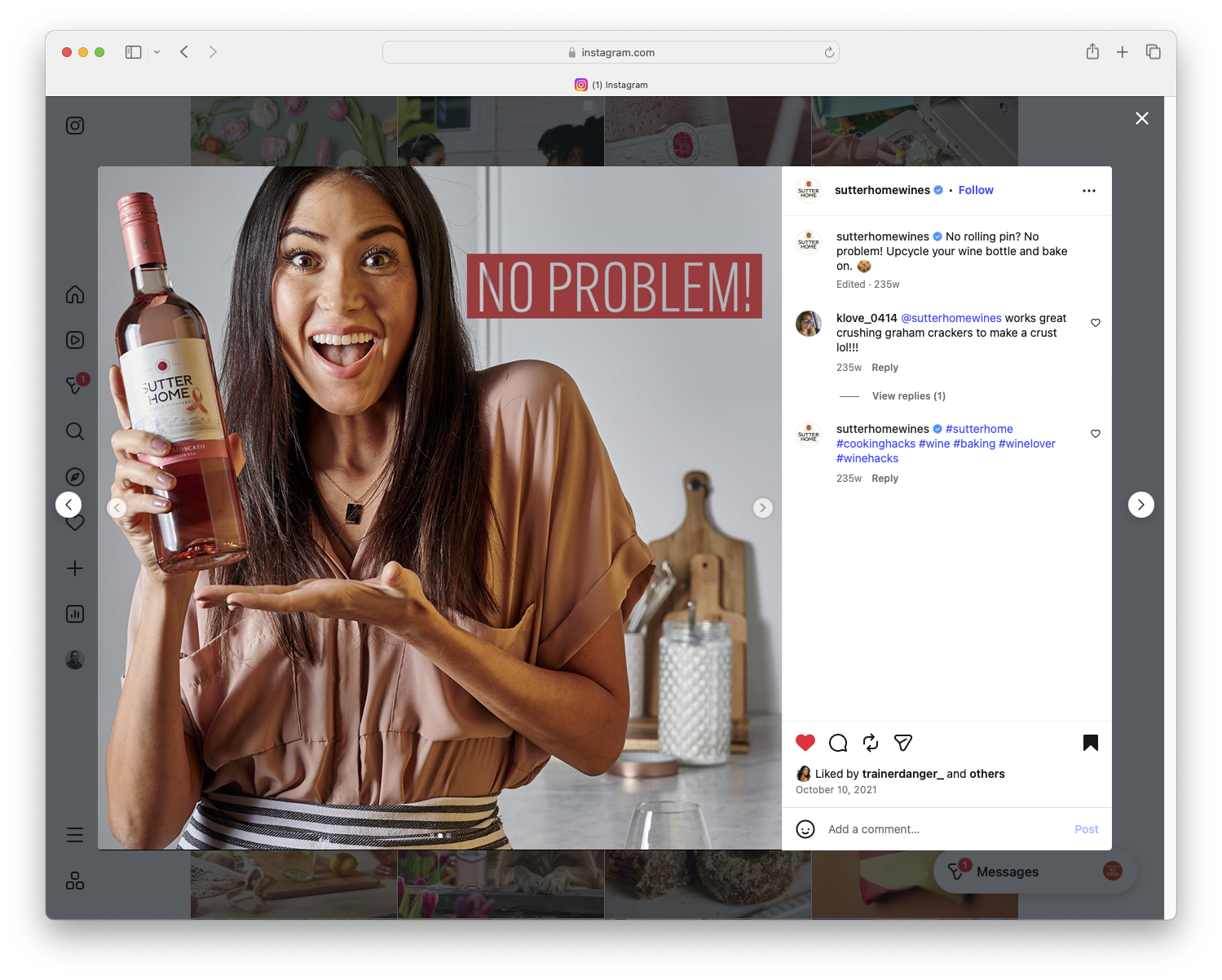Click klove_0414 commenter avatar

(x=809, y=324)
